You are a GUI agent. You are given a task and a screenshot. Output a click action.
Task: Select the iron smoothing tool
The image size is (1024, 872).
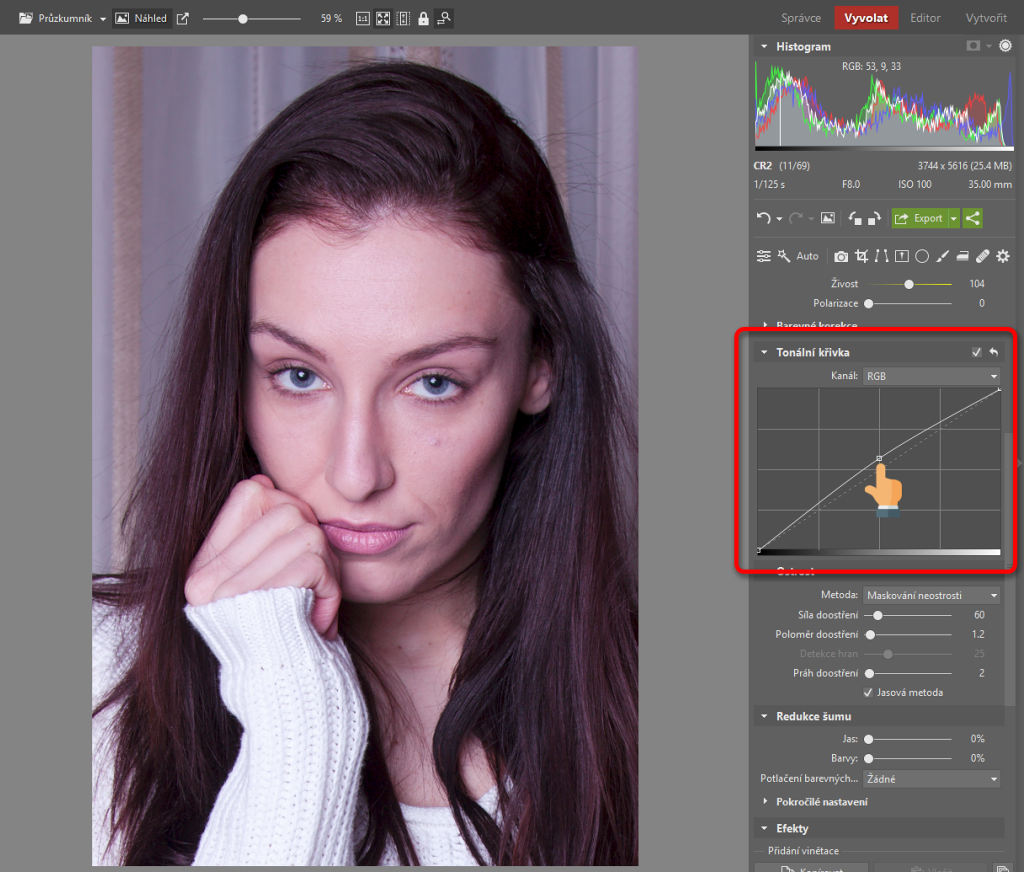coord(962,256)
